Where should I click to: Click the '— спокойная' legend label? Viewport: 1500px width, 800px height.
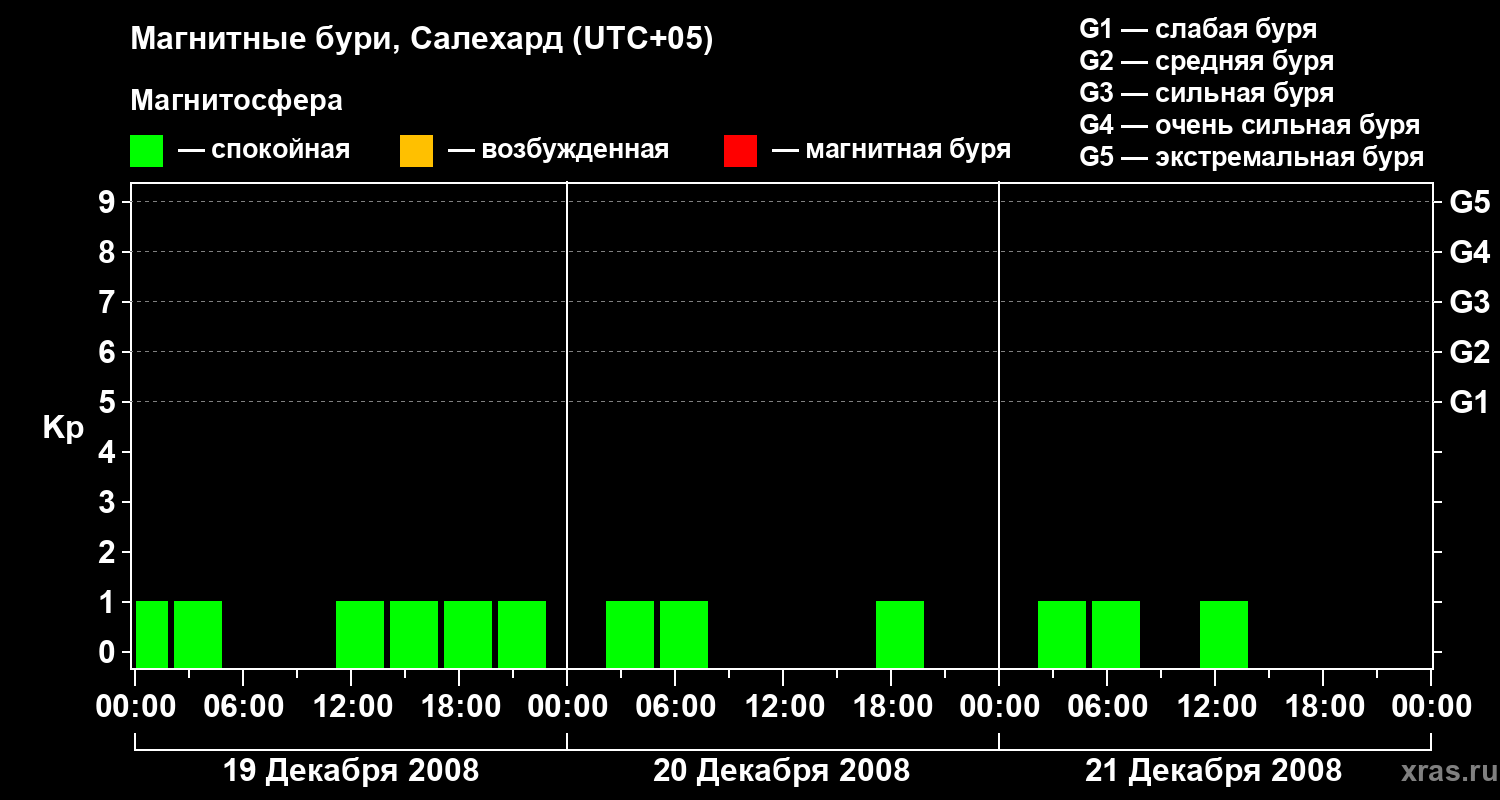point(264,150)
